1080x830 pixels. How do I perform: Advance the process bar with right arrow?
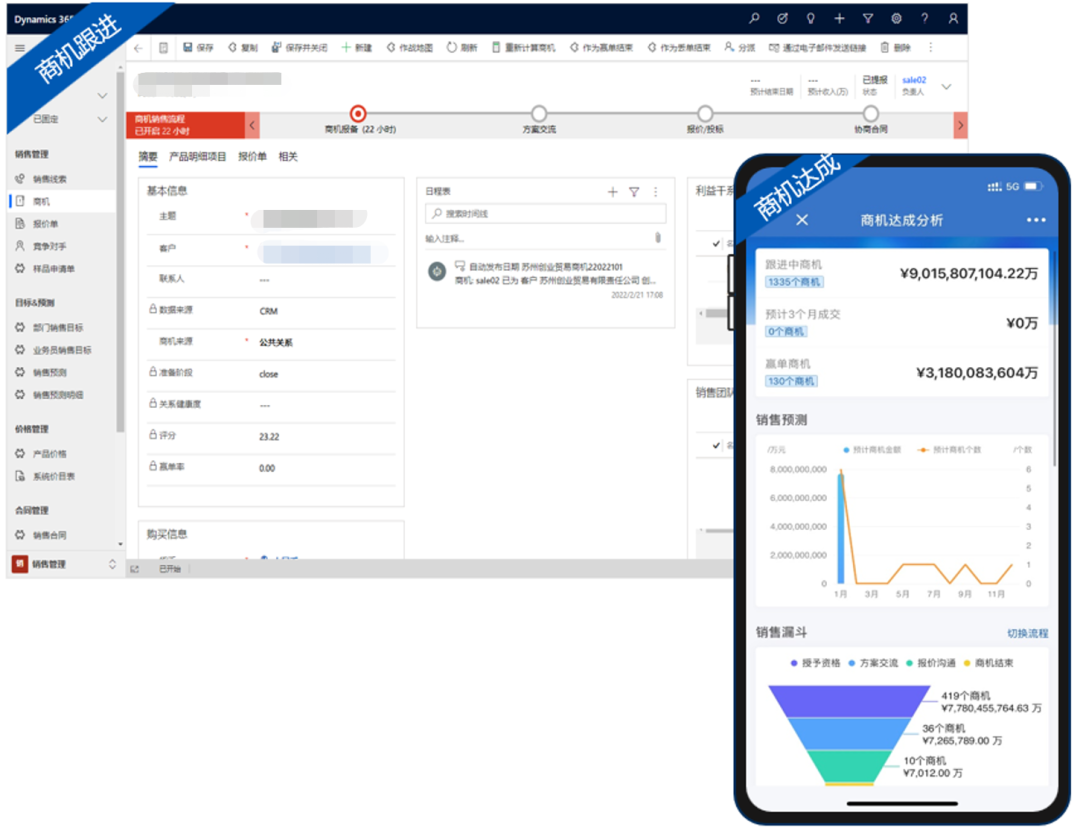click(960, 125)
